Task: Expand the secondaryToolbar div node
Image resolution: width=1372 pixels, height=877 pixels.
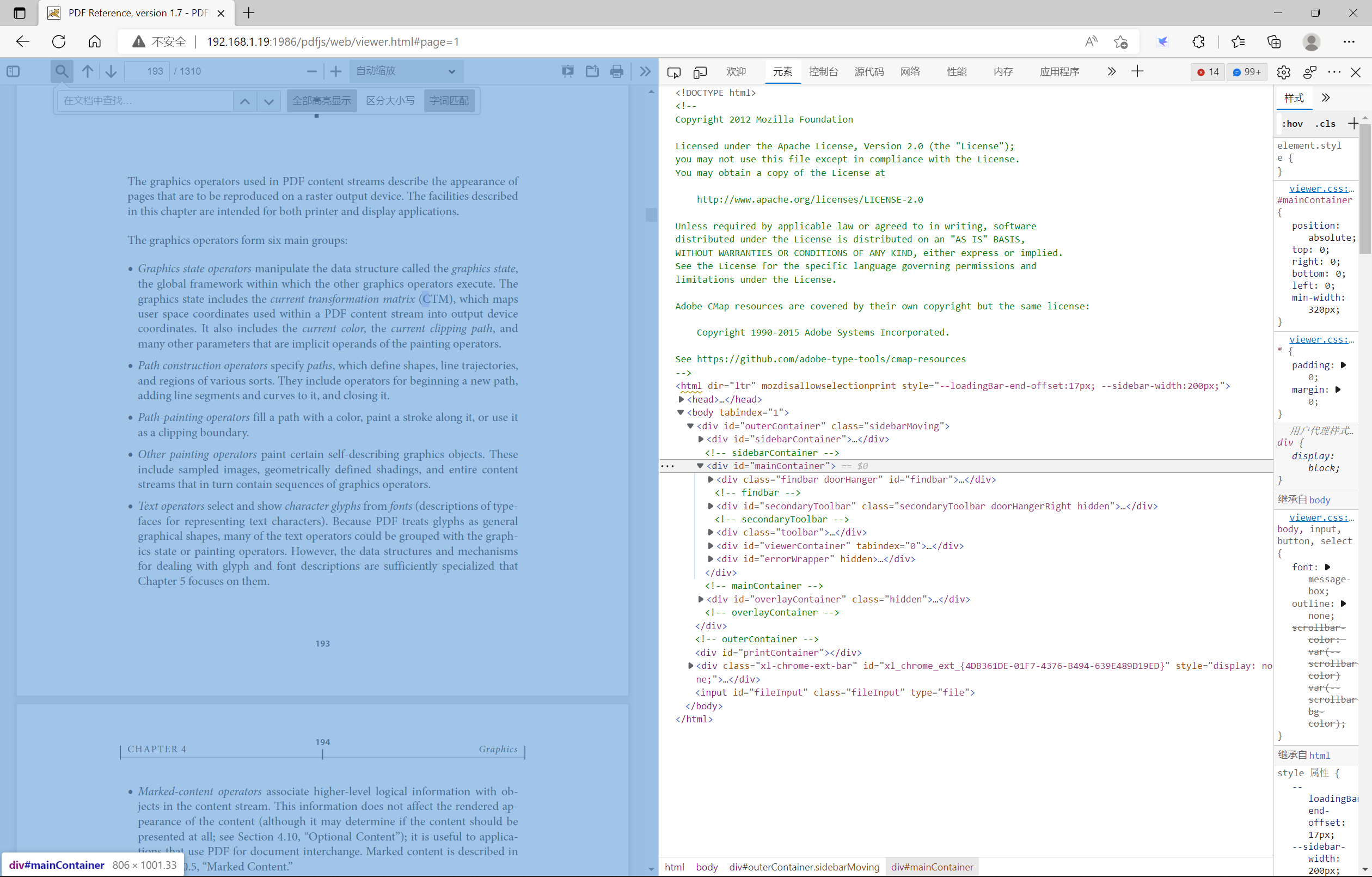Action: click(x=710, y=506)
